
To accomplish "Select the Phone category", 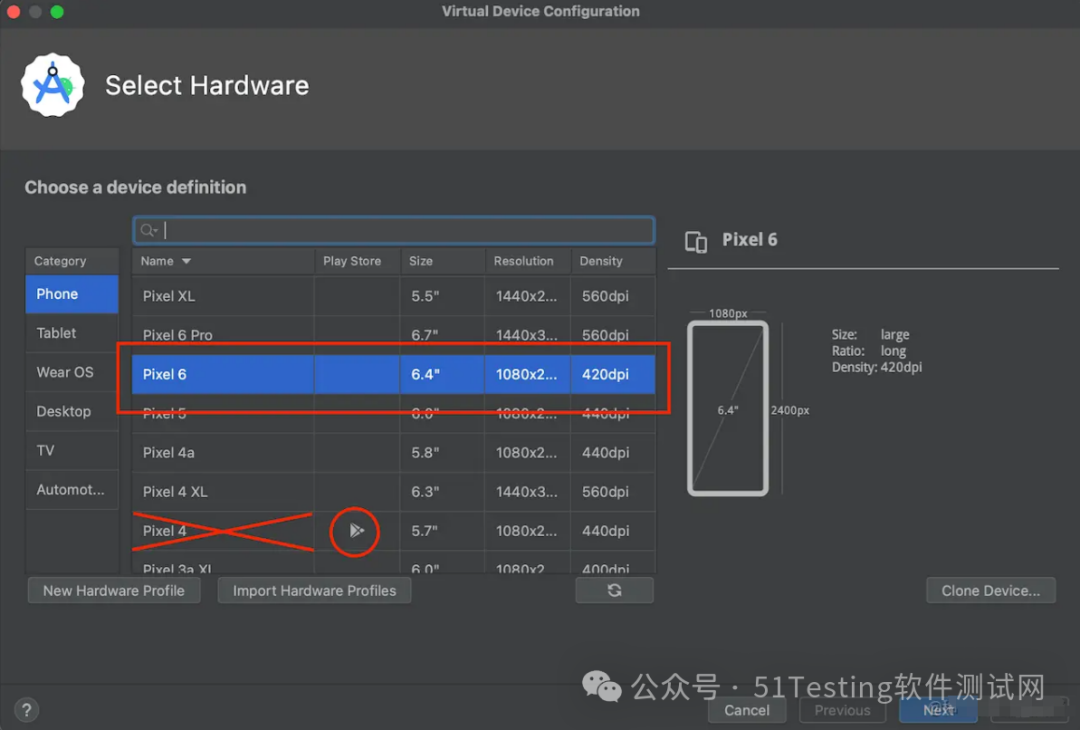I will point(72,294).
